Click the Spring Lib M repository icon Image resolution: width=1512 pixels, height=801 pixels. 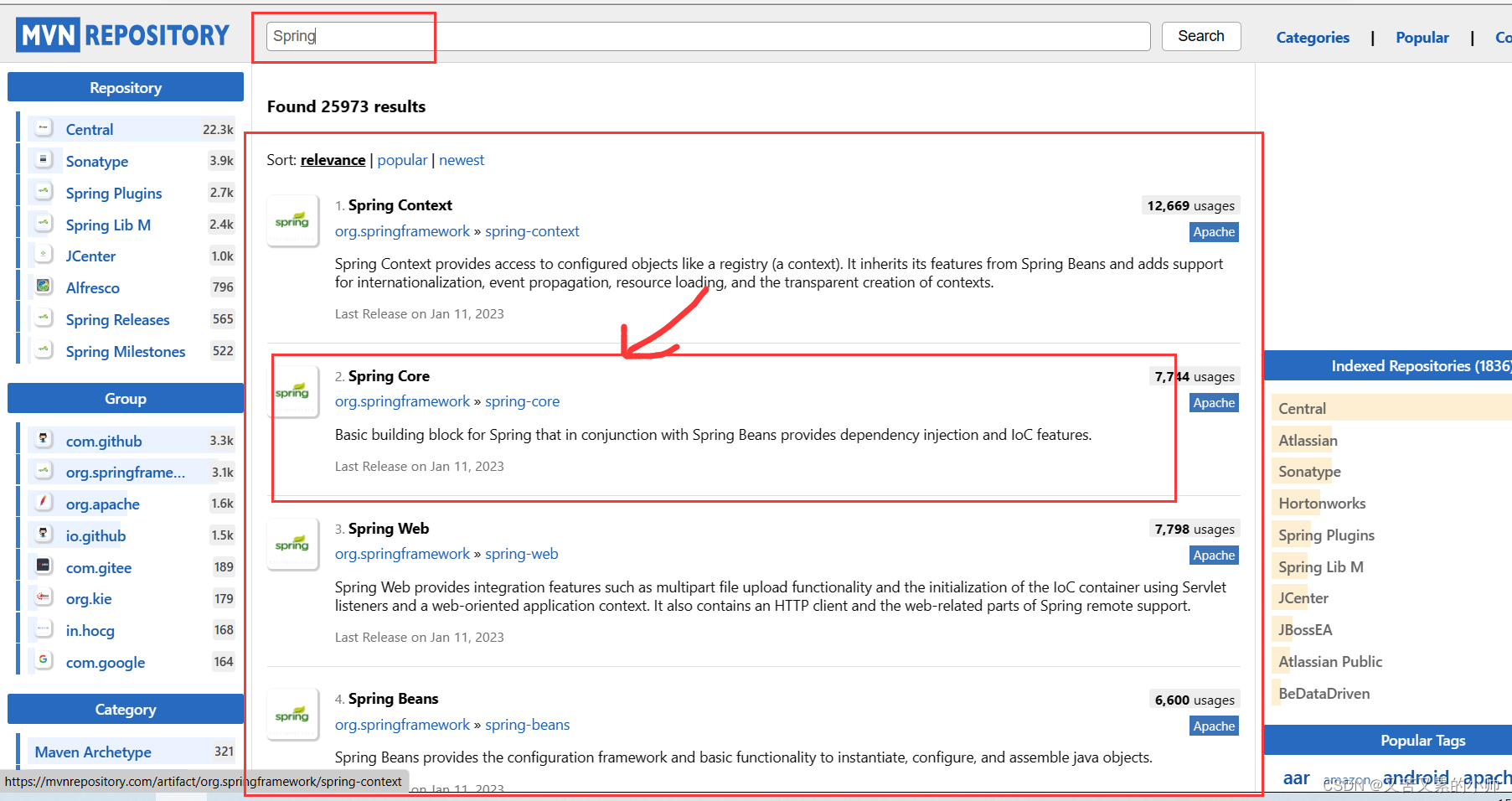[x=44, y=223]
